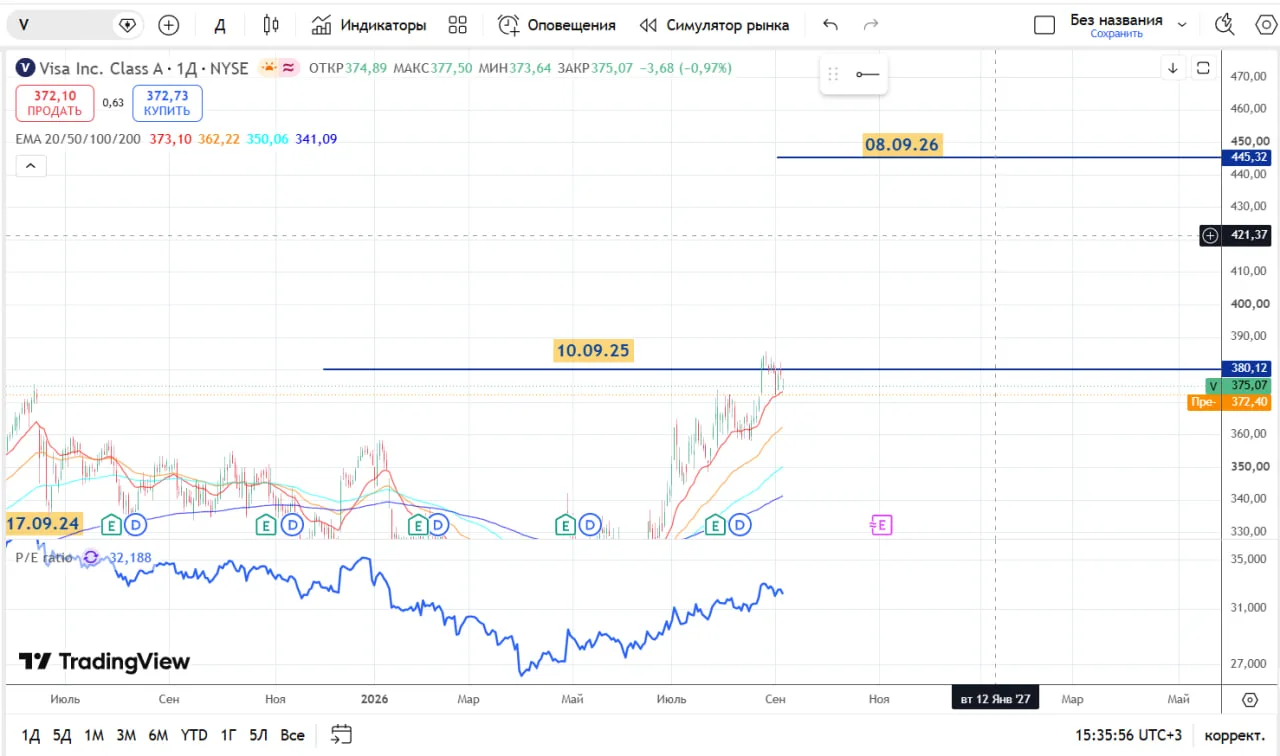Image resolution: width=1280 pixels, height=756 pixels.
Task: Click the symbol search box showing V
Action: pos(75,25)
